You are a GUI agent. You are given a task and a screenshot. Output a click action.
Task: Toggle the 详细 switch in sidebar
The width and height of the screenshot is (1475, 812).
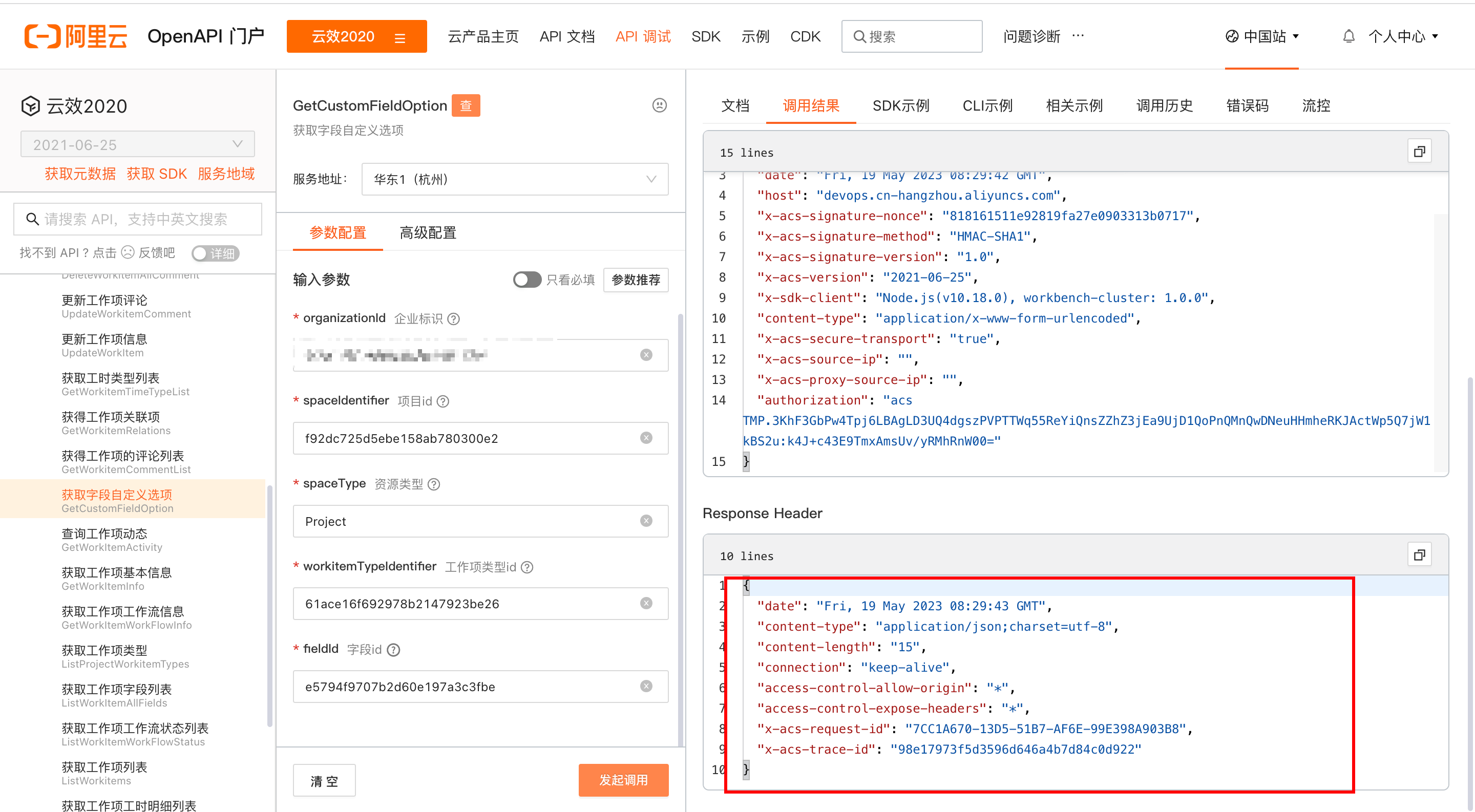215,253
